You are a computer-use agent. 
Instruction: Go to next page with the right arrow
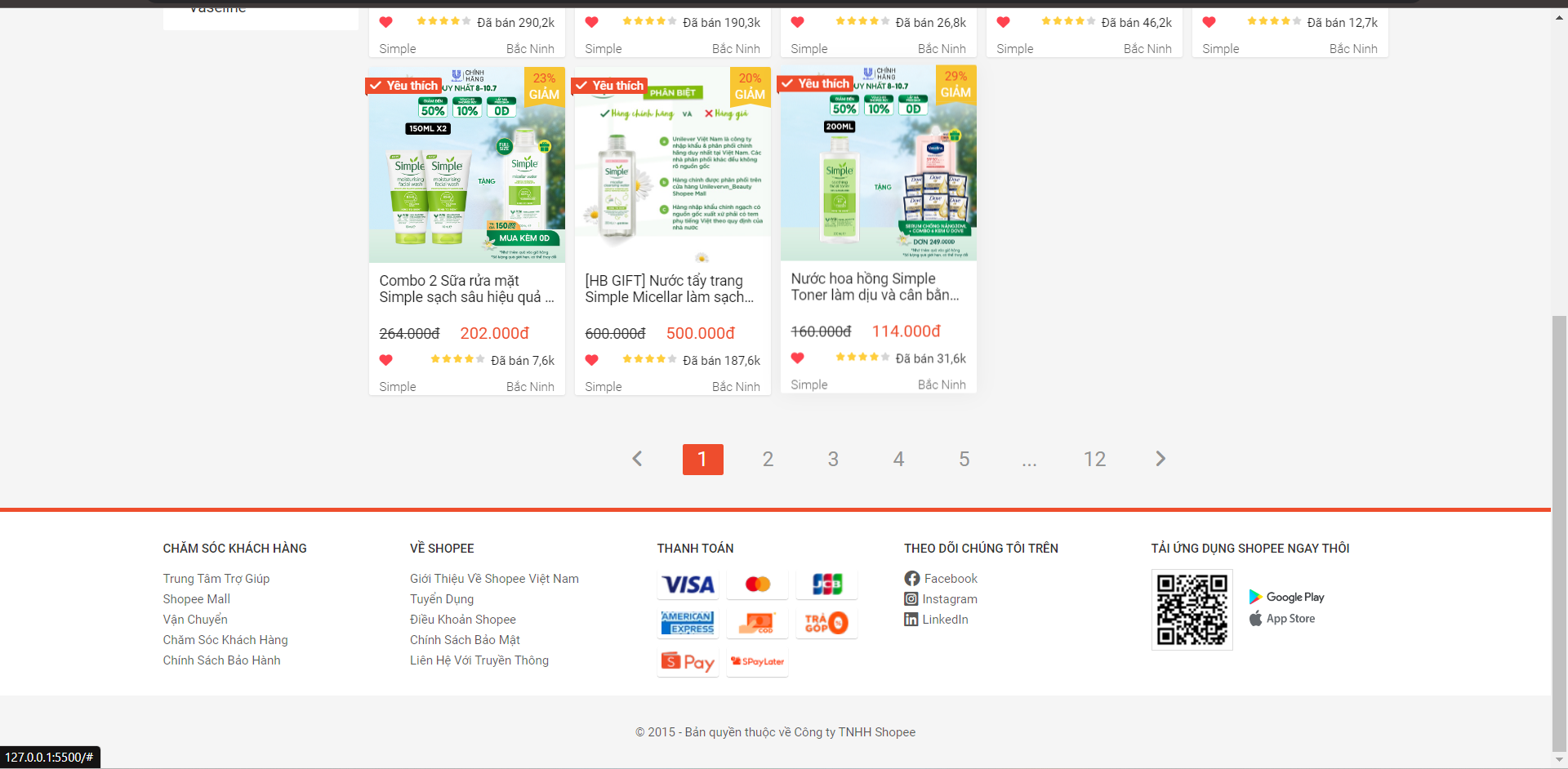(1160, 459)
